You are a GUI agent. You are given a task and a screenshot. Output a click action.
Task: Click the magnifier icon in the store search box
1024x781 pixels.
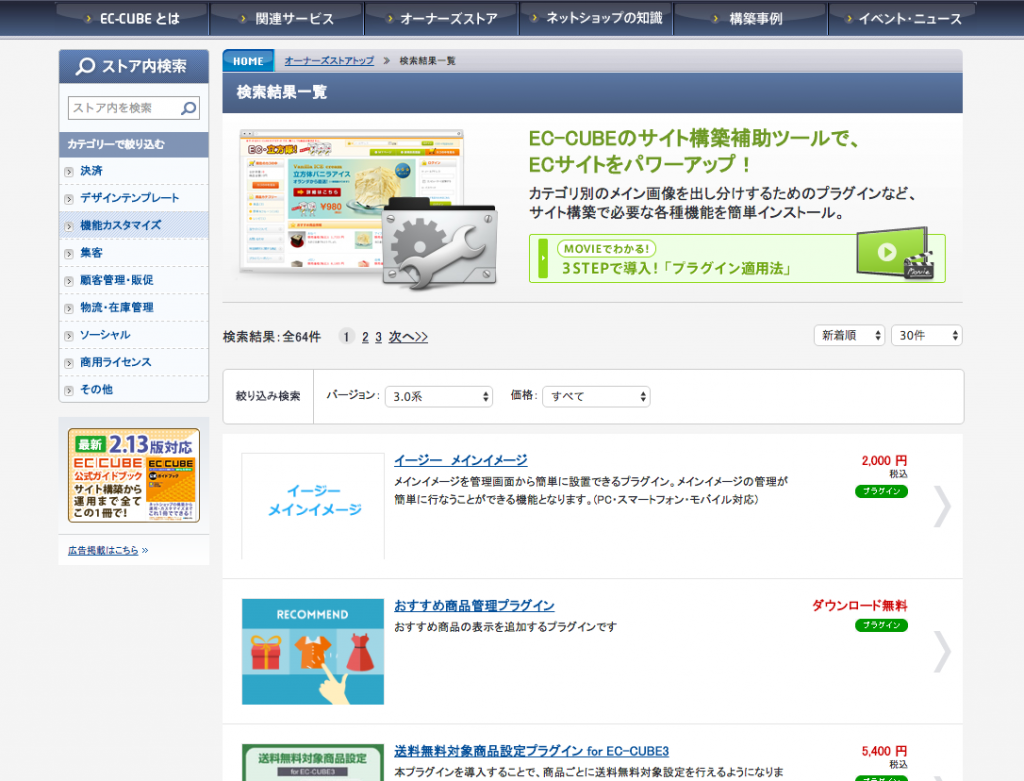click(x=189, y=108)
